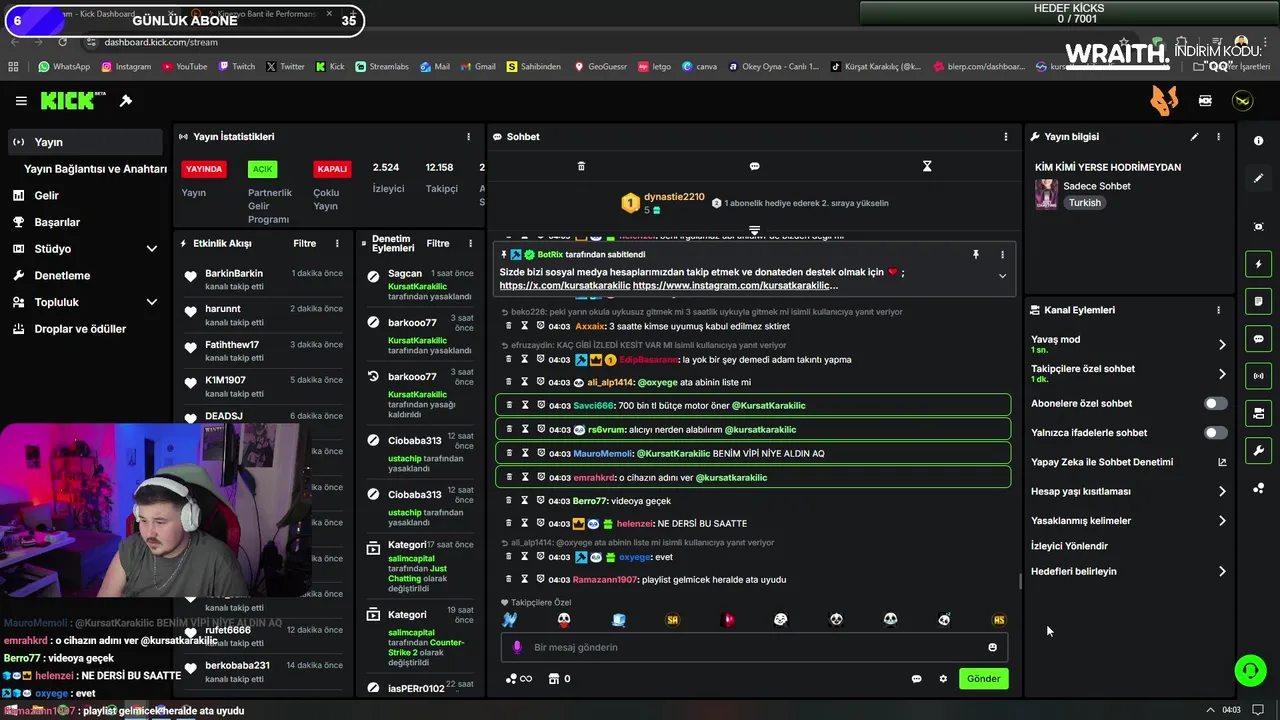This screenshot has width=1280, height=720.
Task: Send the message with the Gönder button
Action: (x=983, y=678)
